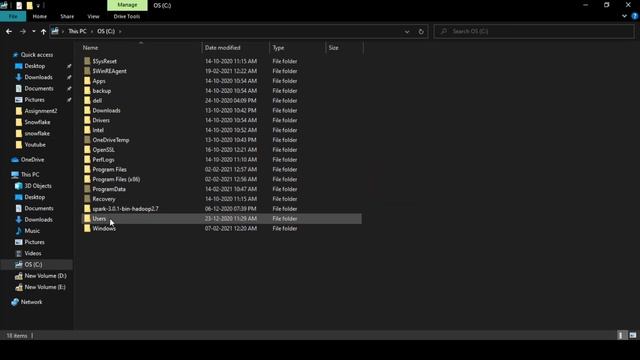Image resolution: width=640 pixels, height=360 pixels.
Task: Click the Forward navigation arrow
Action: (x=23, y=31)
